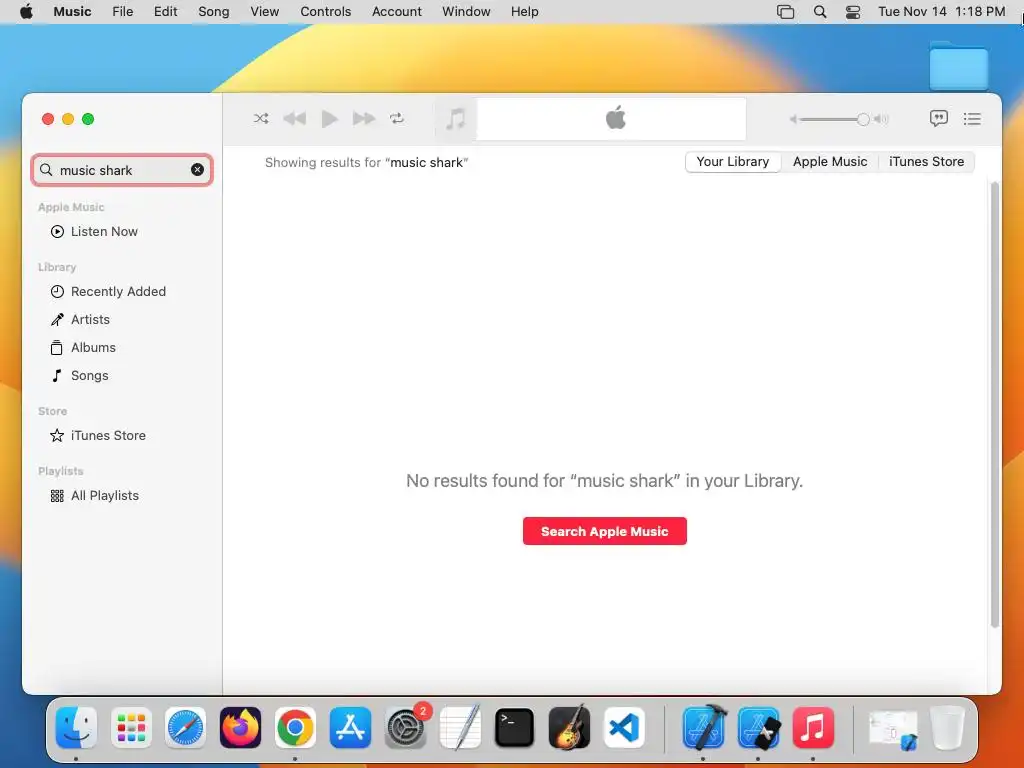Click the results vertical scrollbar
1024x768 pixels.
pyautogui.click(x=995, y=405)
